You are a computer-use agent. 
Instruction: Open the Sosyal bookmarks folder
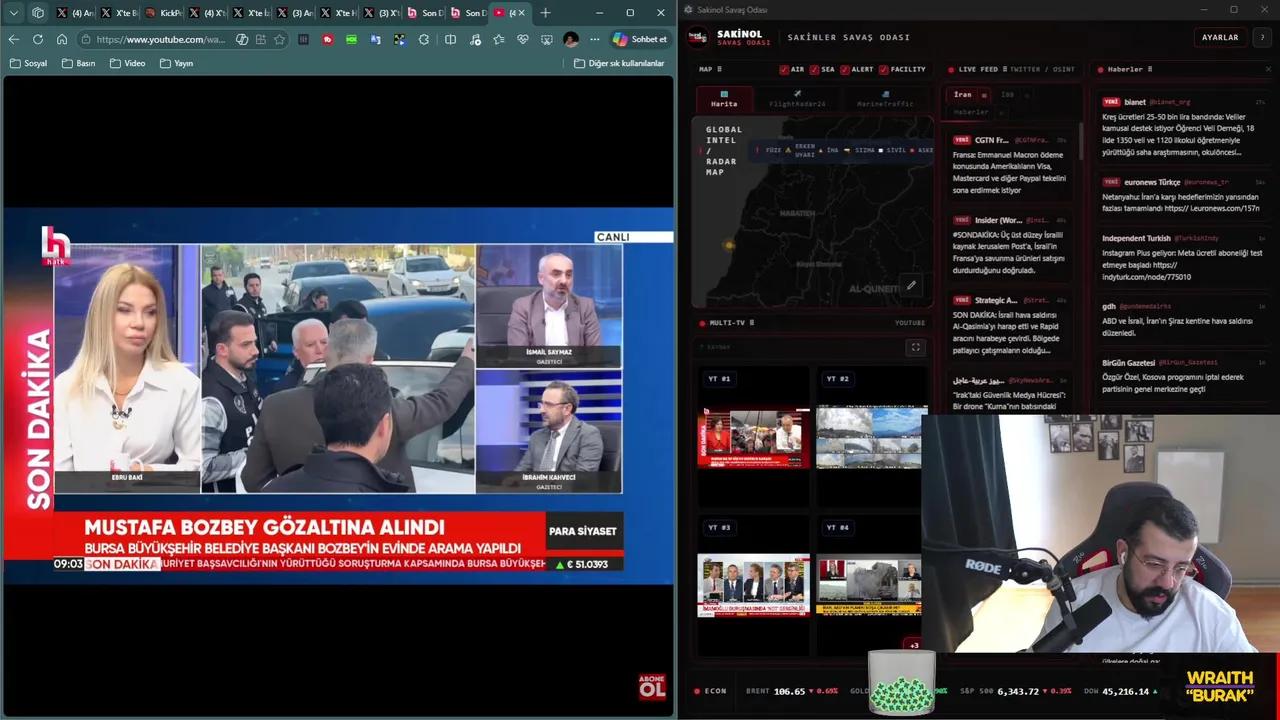click(28, 63)
